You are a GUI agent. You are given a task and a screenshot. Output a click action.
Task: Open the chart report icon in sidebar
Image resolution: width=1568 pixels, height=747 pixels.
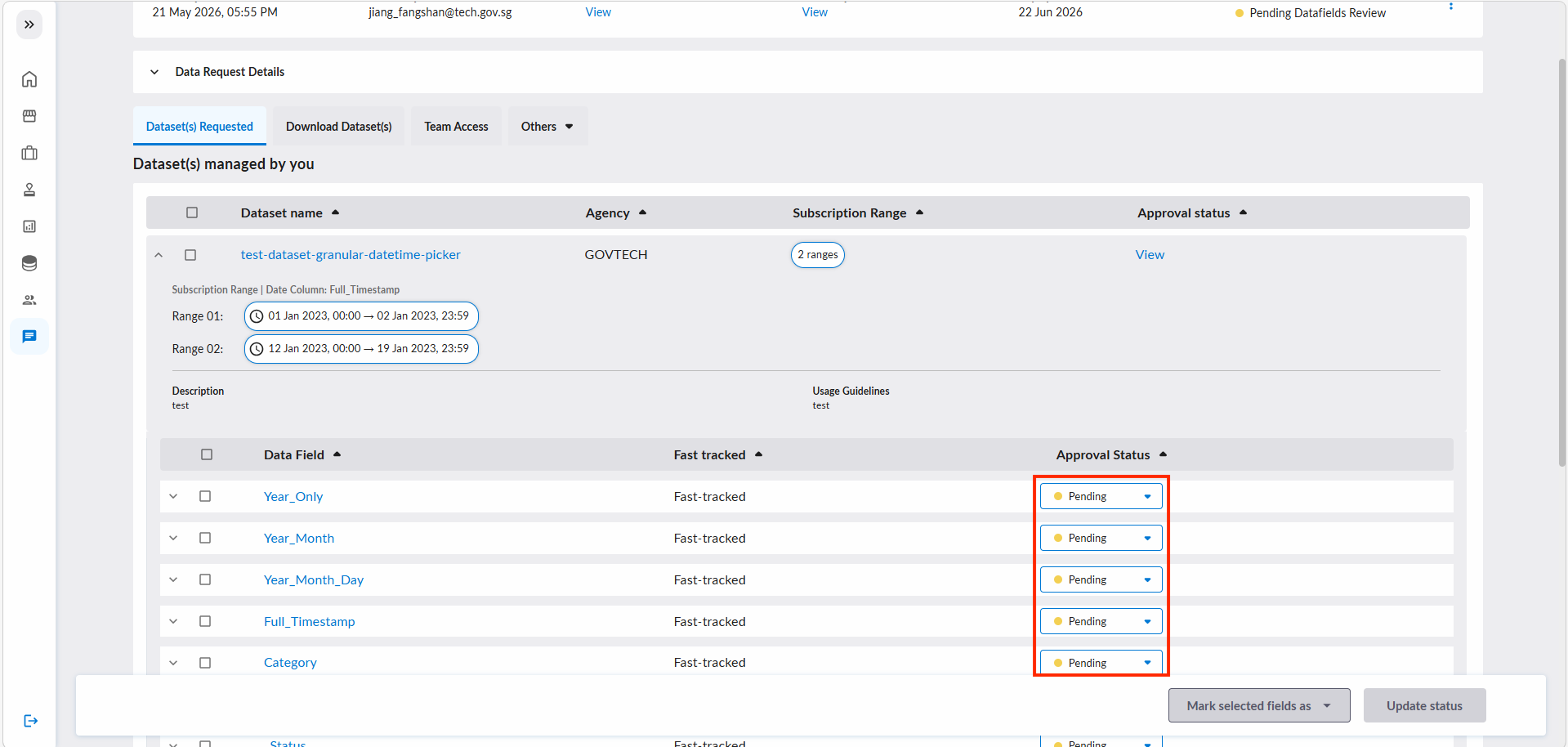tap(29, 226)
